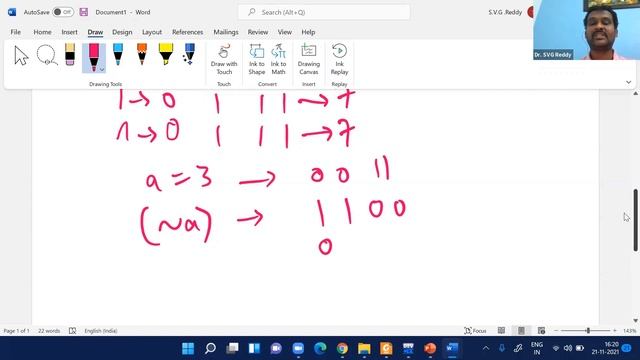This screenshot has height=360, width=640.
Task: Open the View tab
Action: coord(284,32)
